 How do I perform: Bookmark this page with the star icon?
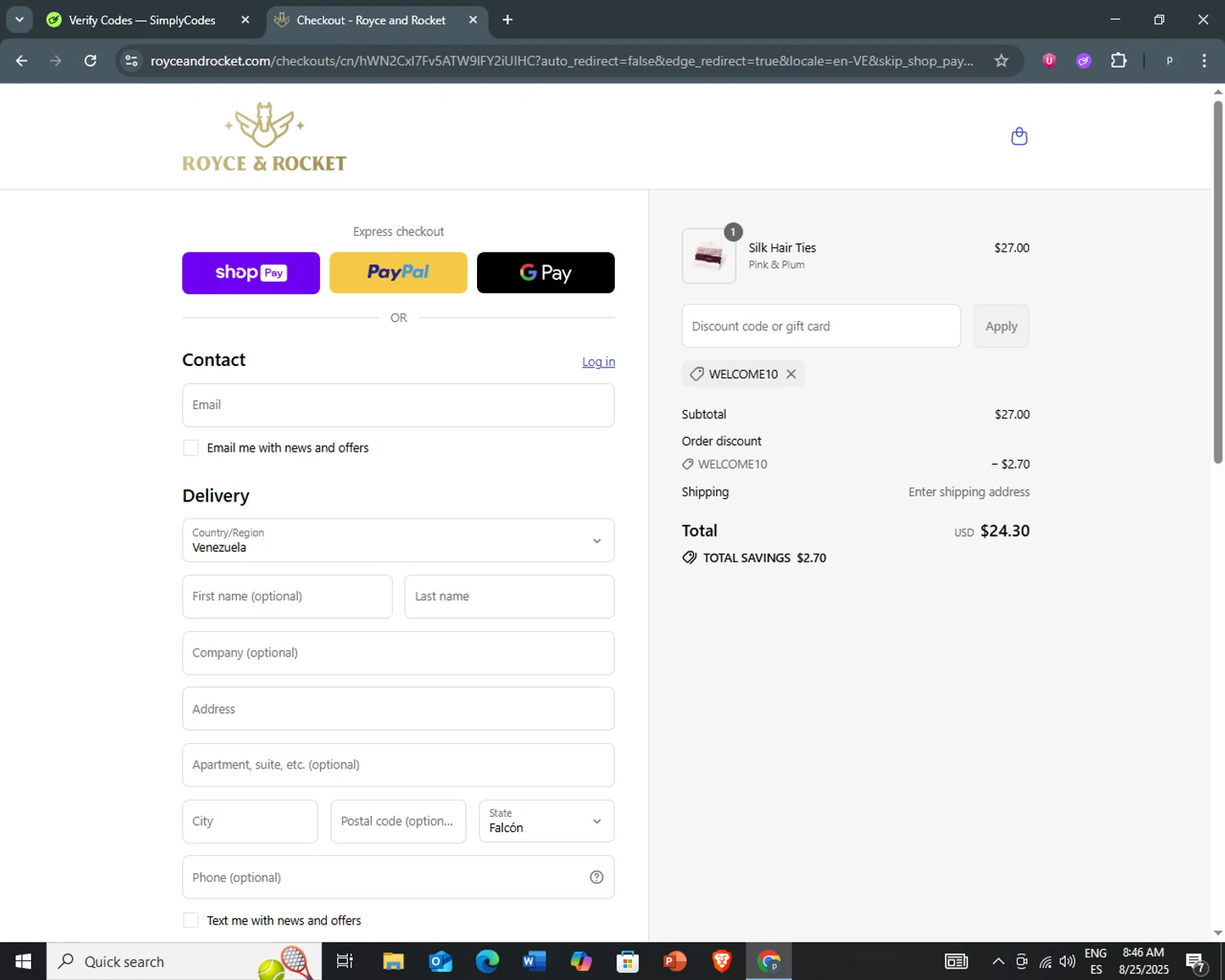pyautogui.click(x=1001, y=60)
